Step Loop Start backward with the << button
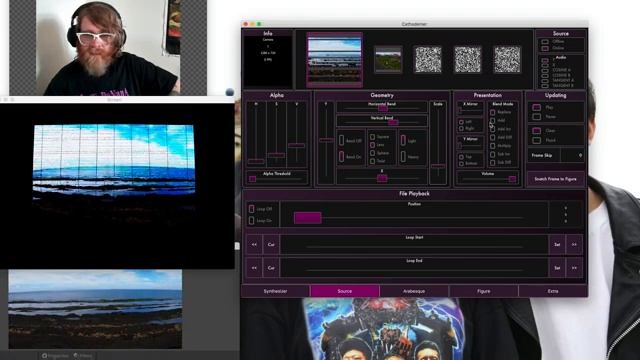 254,244
